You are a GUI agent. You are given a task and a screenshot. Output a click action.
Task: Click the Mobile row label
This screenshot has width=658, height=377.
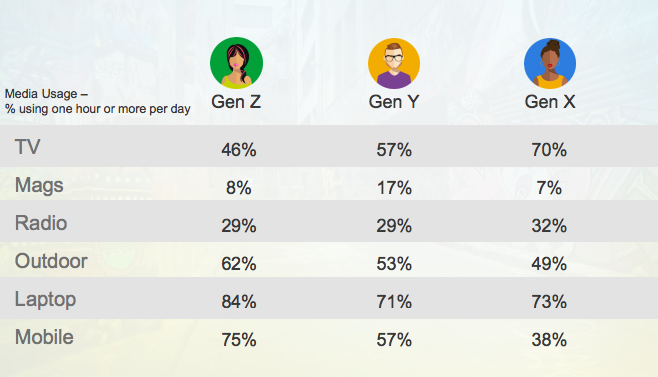coord(44,337)
